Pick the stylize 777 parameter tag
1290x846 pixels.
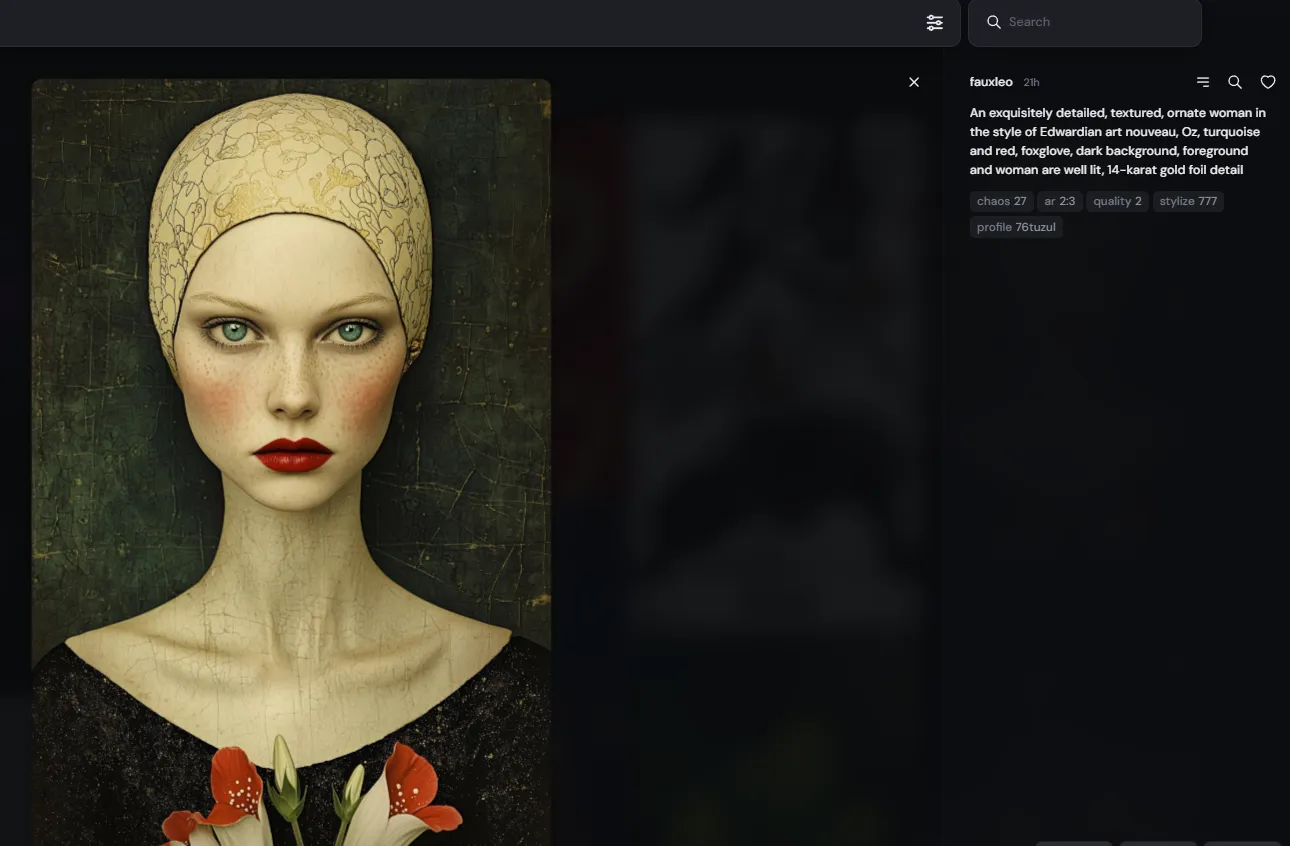coord(1187,201)
